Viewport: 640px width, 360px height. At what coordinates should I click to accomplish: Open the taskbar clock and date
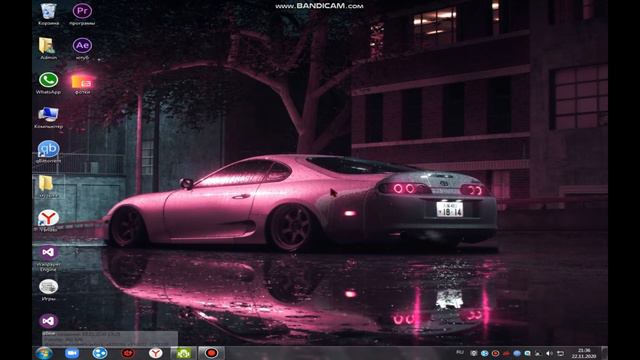pyautogui.click(x=584, y=353)
